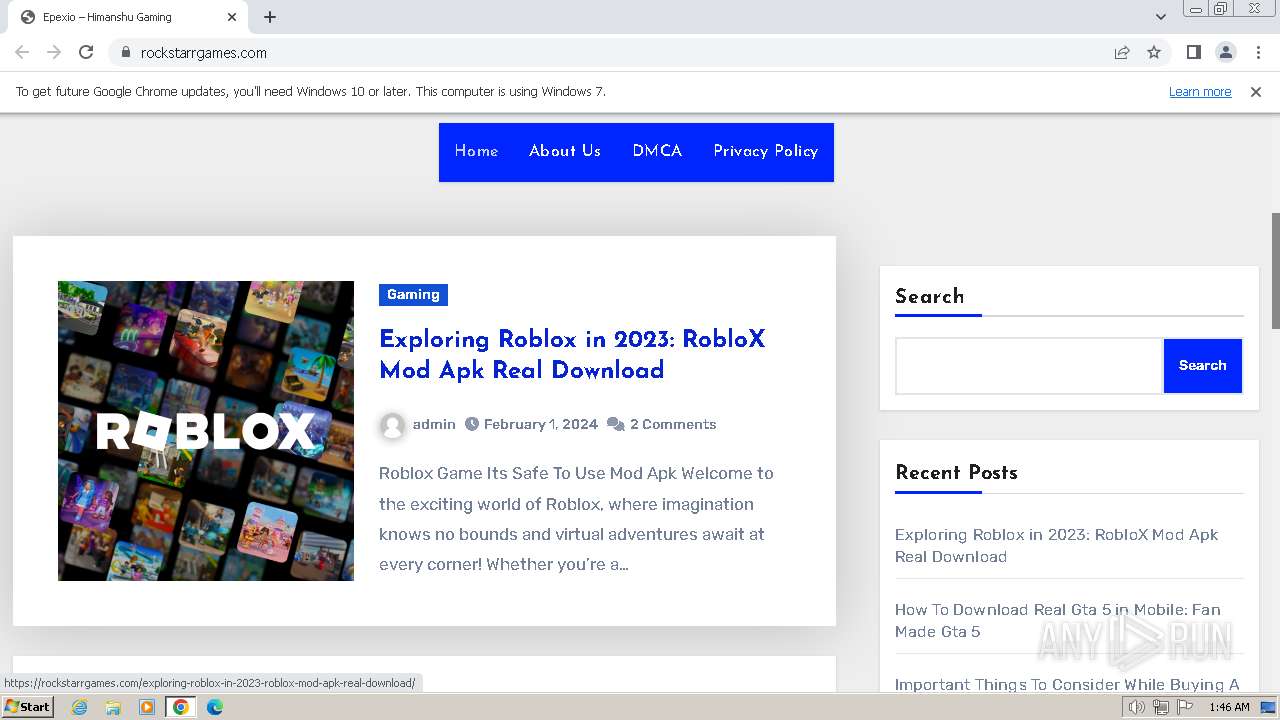
Task: Go back with the browser back arrow
Action: pyautogui.click(x=22, y=52)
